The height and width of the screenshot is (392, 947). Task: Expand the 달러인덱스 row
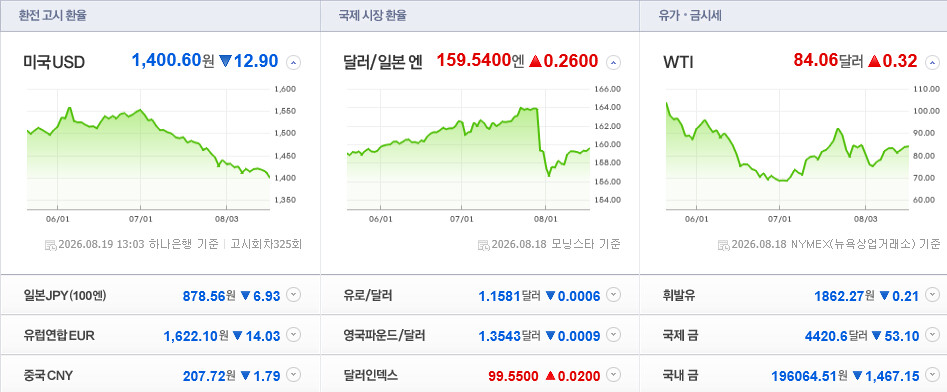click(x=613, y=376)
